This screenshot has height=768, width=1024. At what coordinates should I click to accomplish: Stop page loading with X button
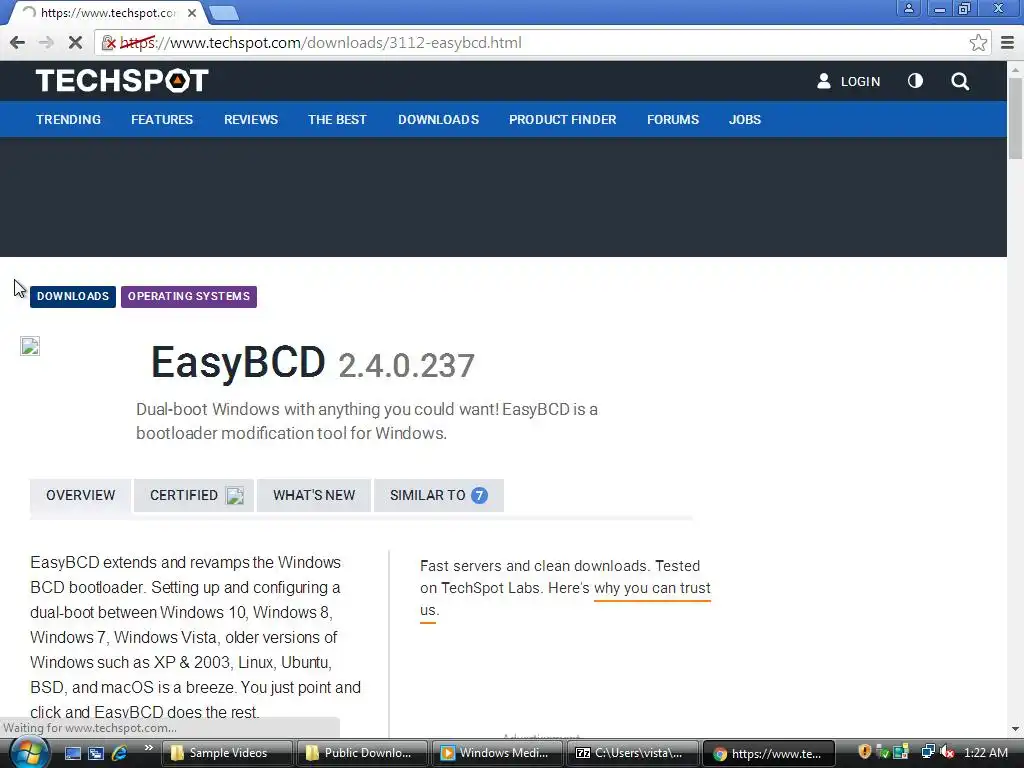coord(75,43)
